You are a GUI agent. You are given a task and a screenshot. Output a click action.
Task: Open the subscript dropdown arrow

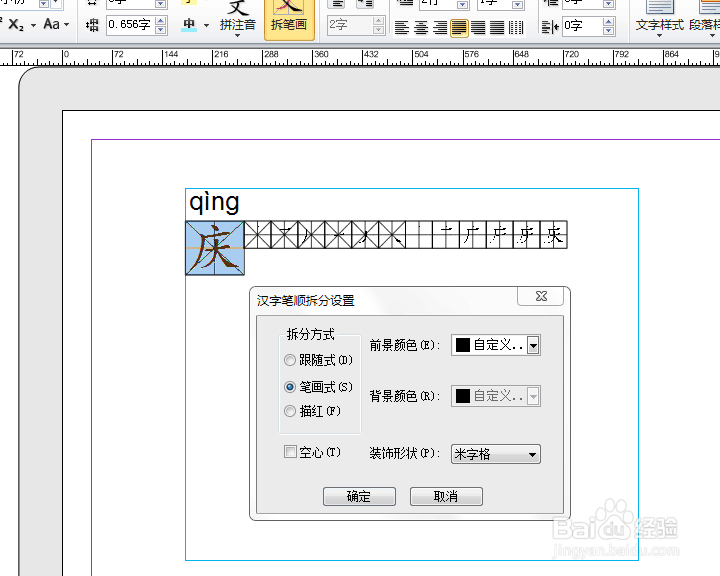click(33, 25)
